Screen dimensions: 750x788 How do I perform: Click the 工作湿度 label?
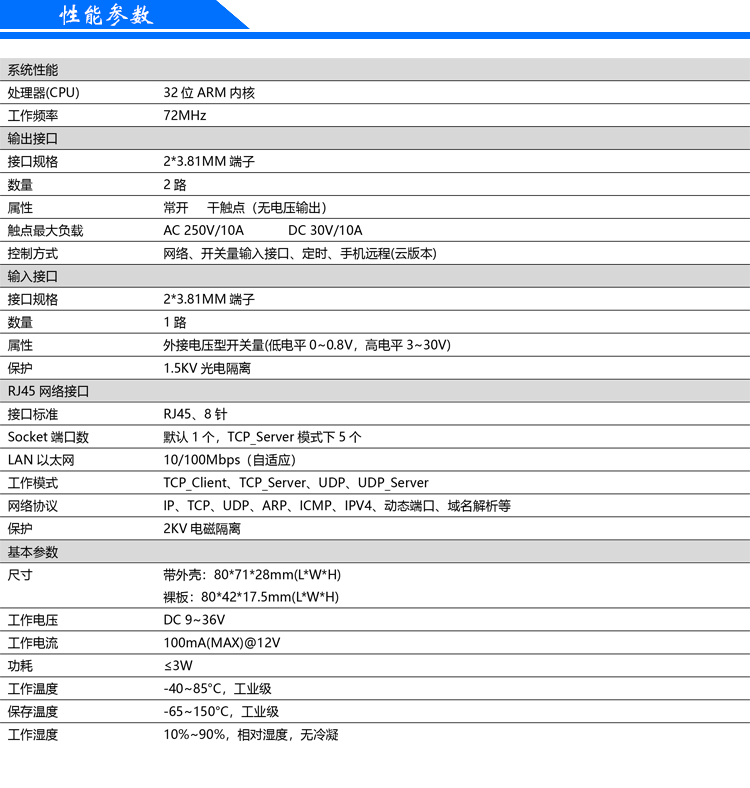tap(33, 735)
